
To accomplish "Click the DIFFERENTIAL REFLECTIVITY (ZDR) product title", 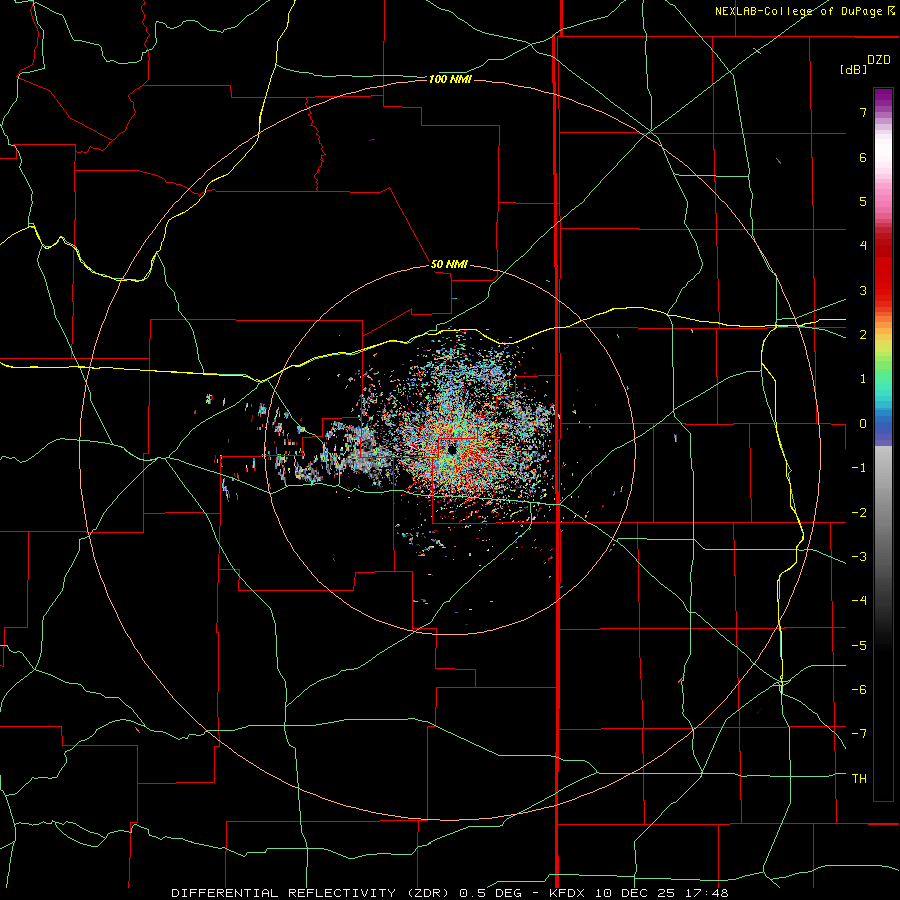I will tap(317, 893).
